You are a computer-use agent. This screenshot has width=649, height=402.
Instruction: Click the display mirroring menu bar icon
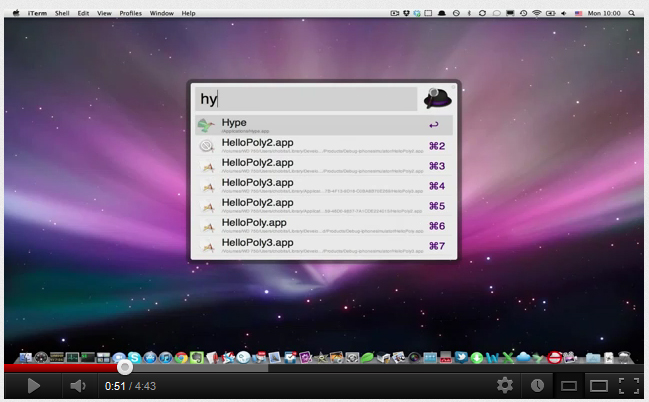click(x=510, y=13)
